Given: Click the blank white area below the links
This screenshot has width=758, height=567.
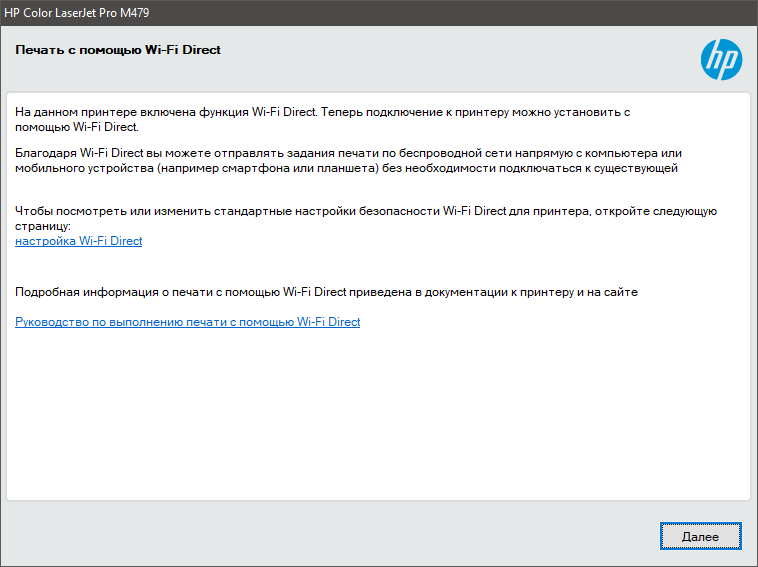Looking at the screenshot, I should tap(378, 420).
